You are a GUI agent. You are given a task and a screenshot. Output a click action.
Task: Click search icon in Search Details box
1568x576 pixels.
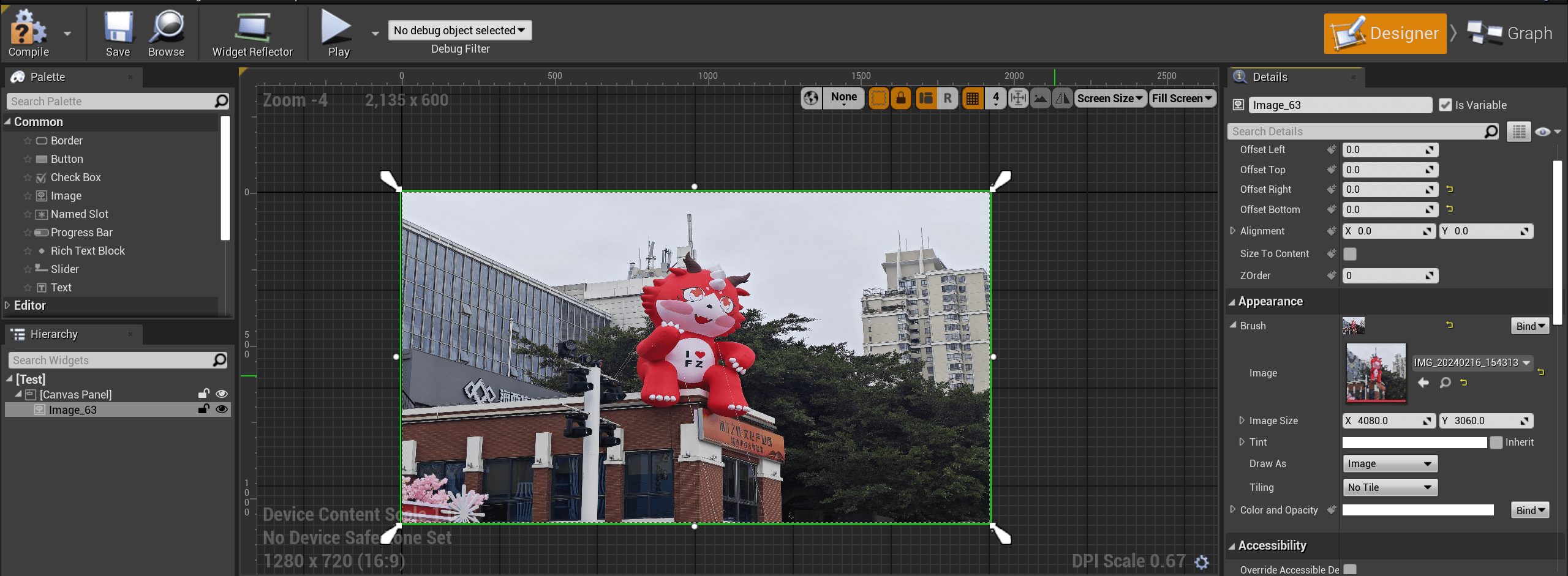1491,131
